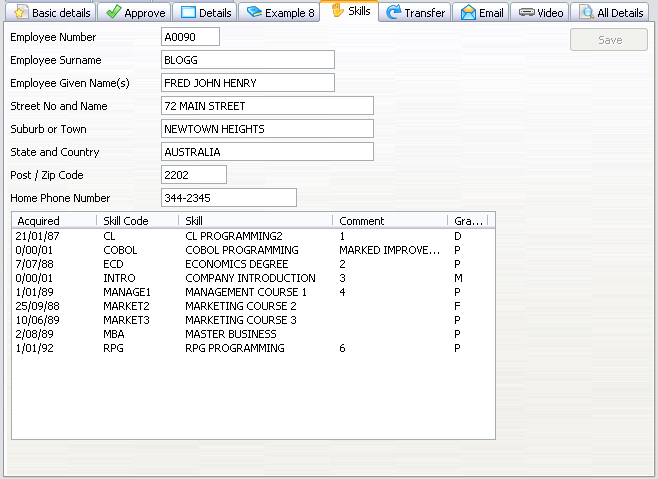Screen dimensions: 658x479
Task: Open the Approve tab
Action: tap(134, 13)
